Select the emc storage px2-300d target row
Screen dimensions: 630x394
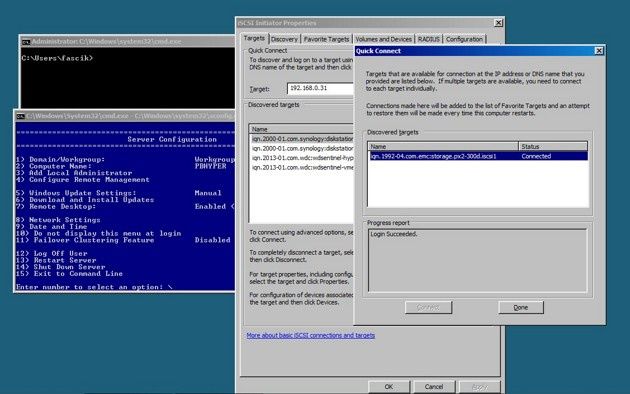point(478,156)
